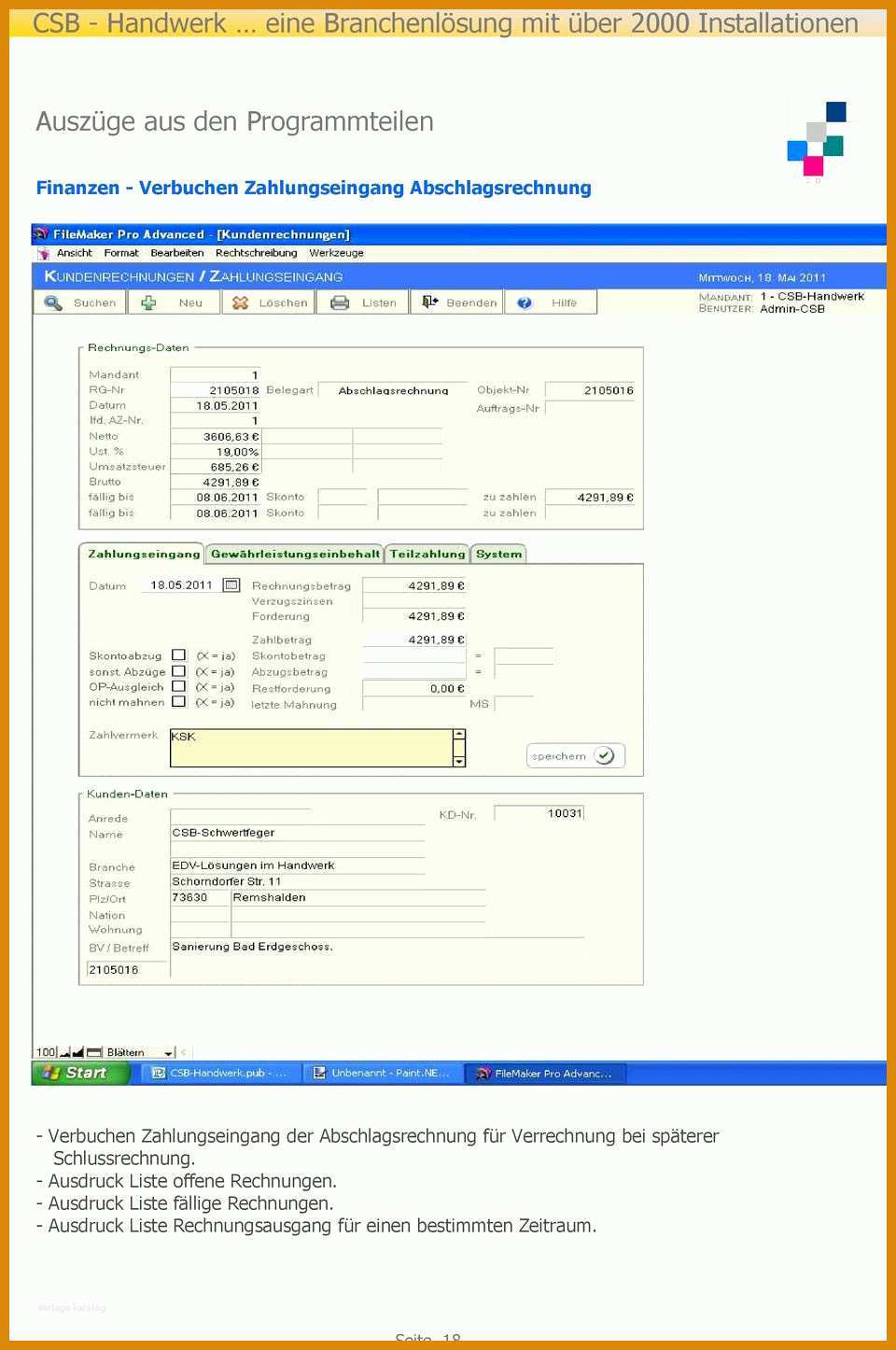The height and width of the screenshot is (1350, 896).
Task: Open the Bearbeiten menu
Action: 177,253
